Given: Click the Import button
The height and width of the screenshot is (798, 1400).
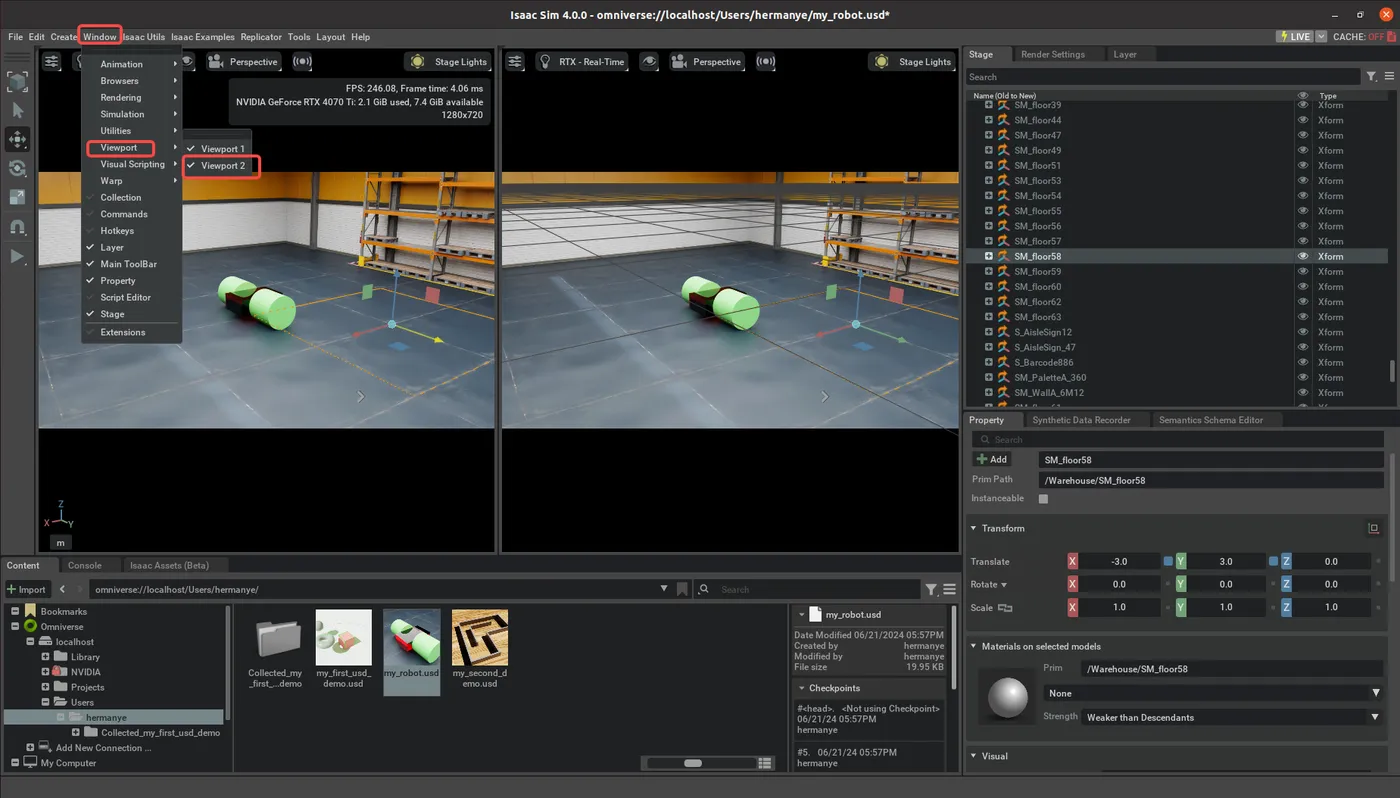Looking at the screenshot, I should (27, 589).
